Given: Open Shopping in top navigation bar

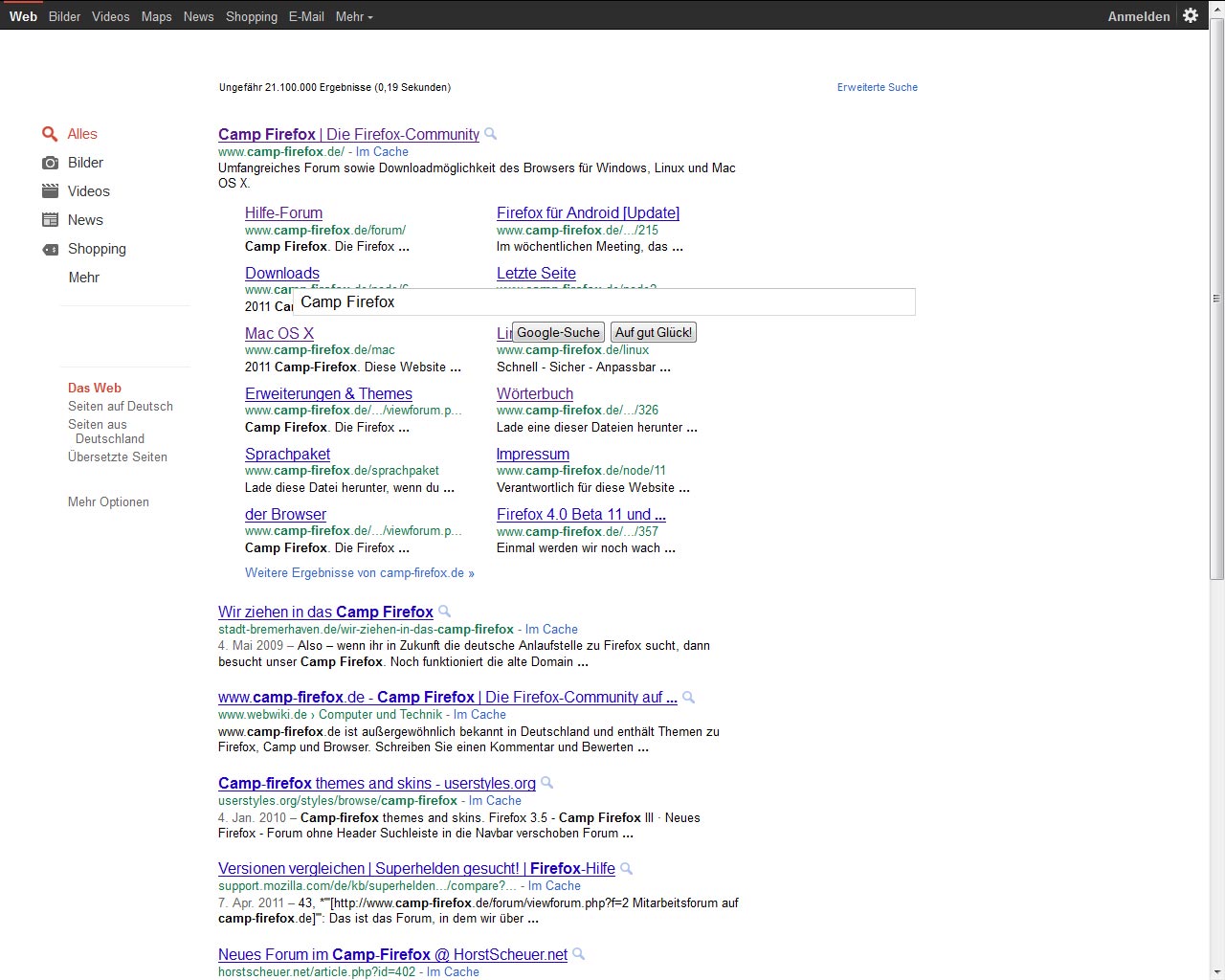Looking at the screenshot, I should [x=252, y=16].
